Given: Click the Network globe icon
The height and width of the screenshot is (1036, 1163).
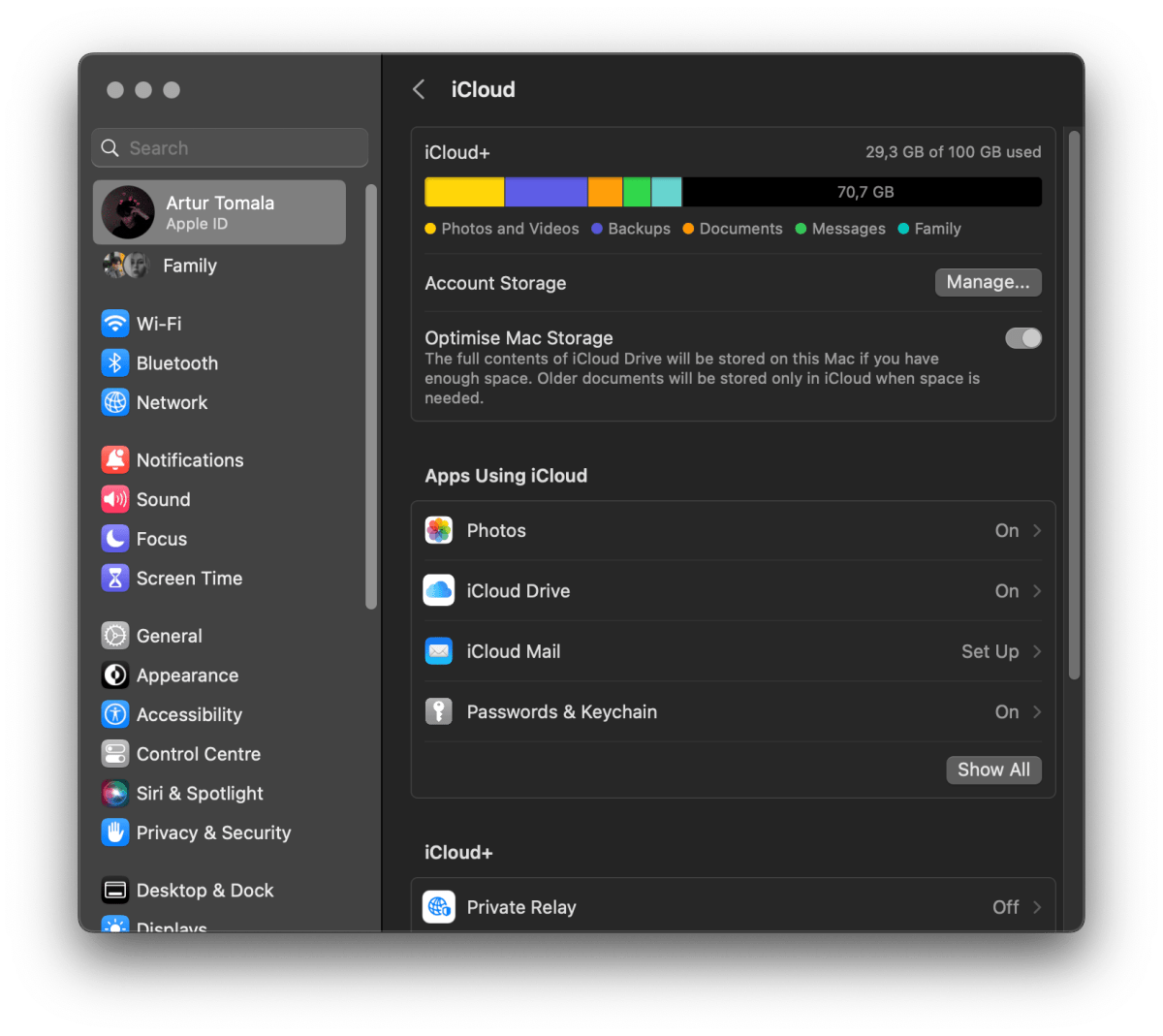Looking at the screenshot, I should pyautogui.click(x=115, y=402).
